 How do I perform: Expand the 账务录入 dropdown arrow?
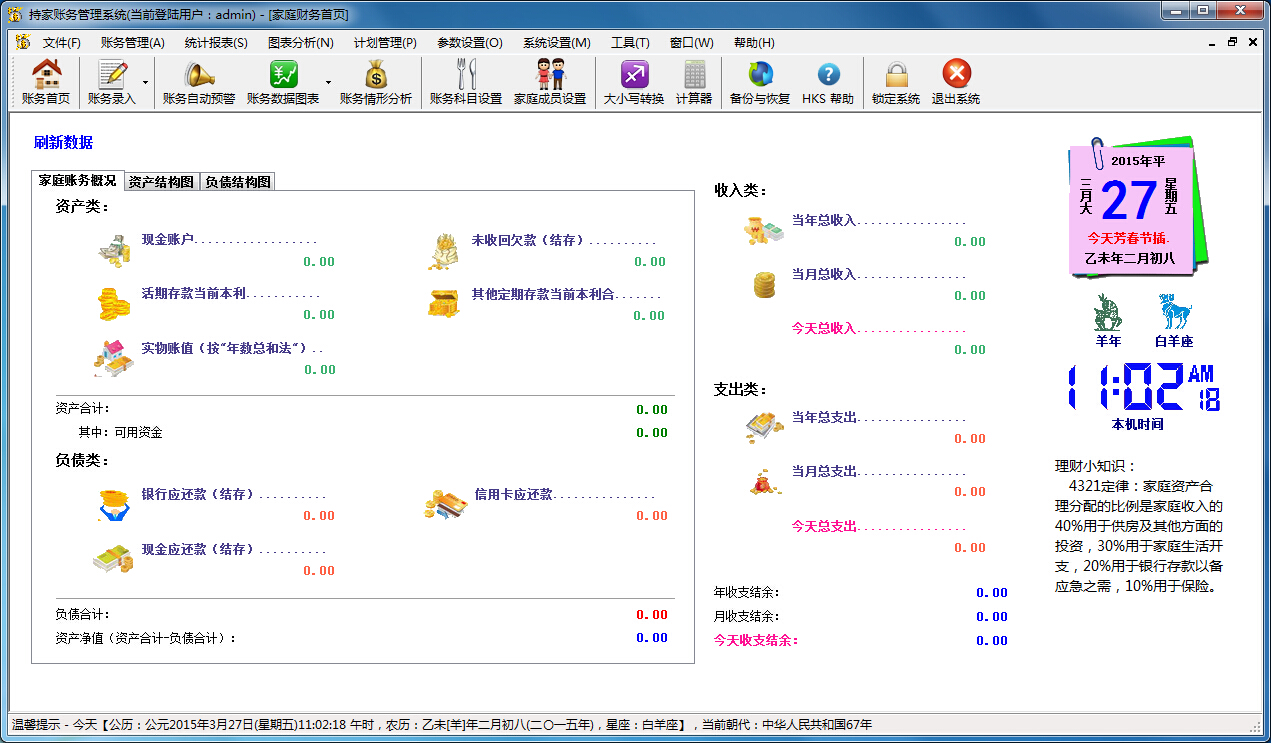[x=146, y=83]
